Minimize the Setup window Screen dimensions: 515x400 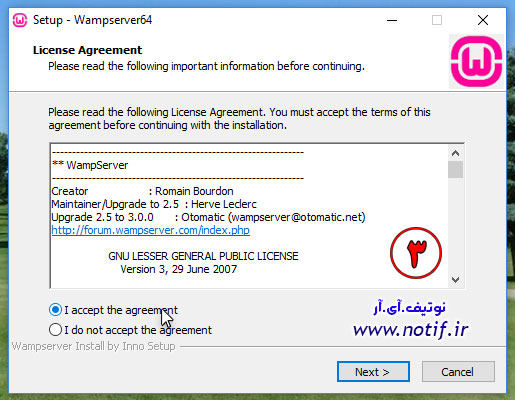click(392, 20)
